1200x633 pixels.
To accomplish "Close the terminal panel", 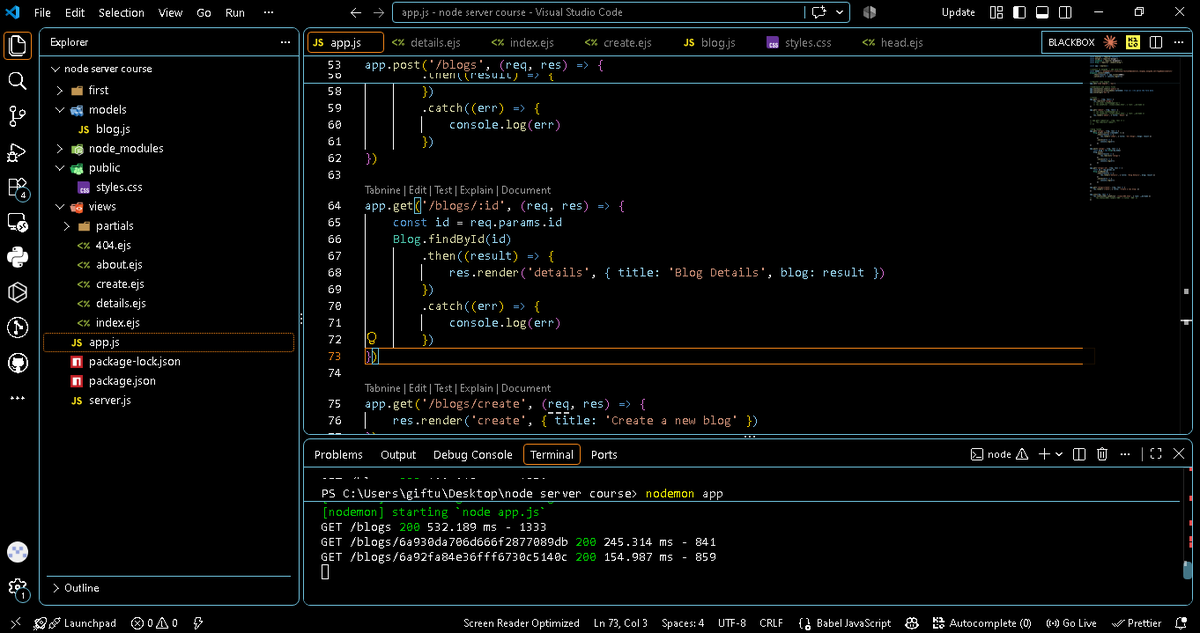I will 1178,454.
